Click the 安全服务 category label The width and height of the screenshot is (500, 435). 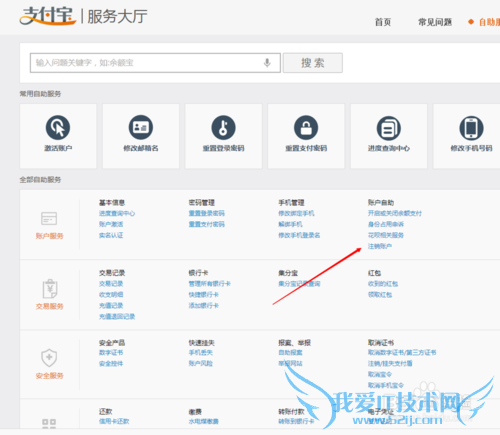(49, 376)
